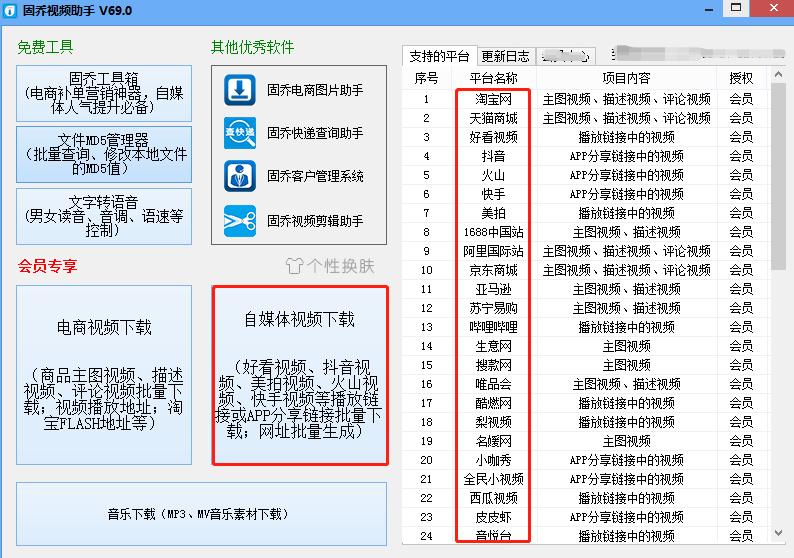Launch the 文字转语音 tool
794x558 pixels.
pyautogui.click(x=104, y=217)
